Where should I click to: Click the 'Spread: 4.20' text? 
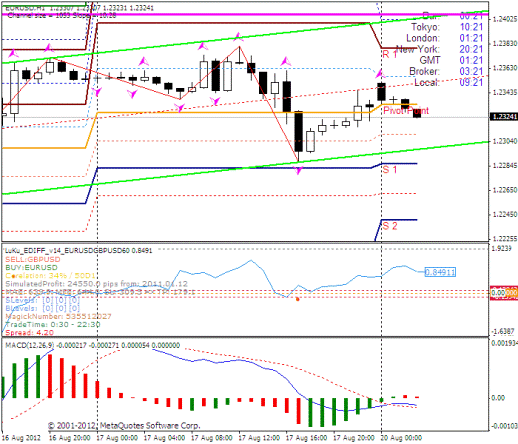[x=29, y=333]
